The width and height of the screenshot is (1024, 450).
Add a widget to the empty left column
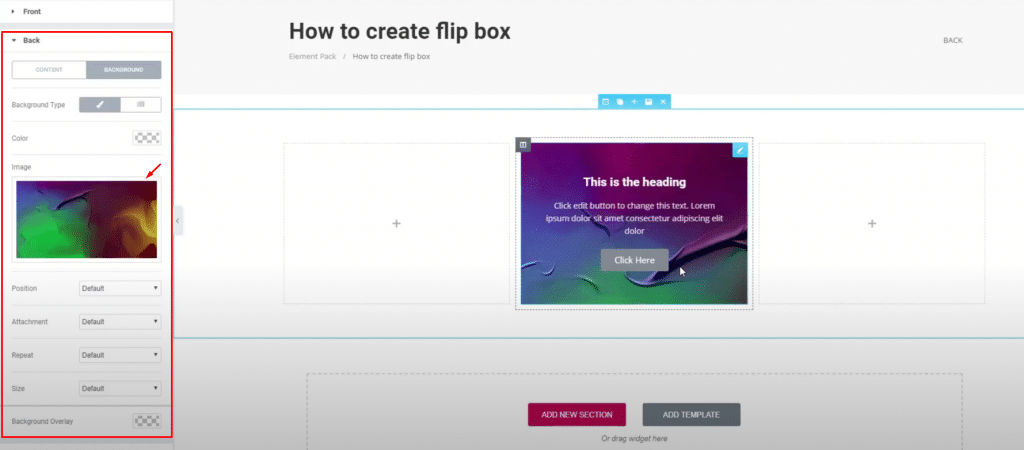pyautogui.click(x=396, y=224)
